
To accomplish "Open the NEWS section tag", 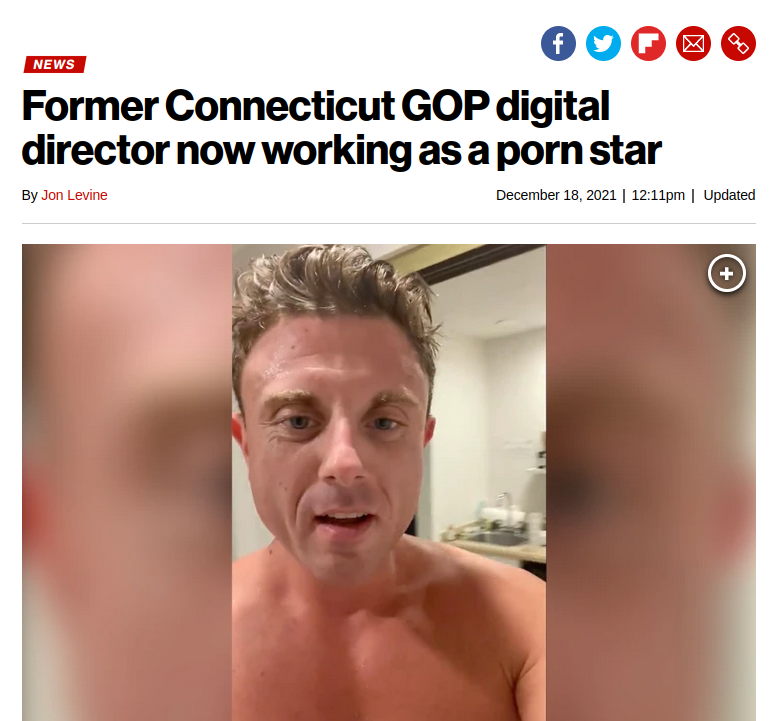I will [55, 64].
